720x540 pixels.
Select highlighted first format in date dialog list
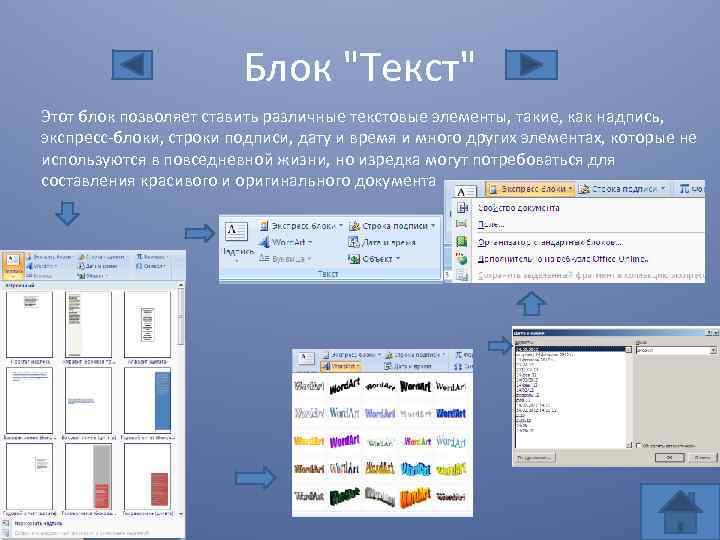click(570, 350)
